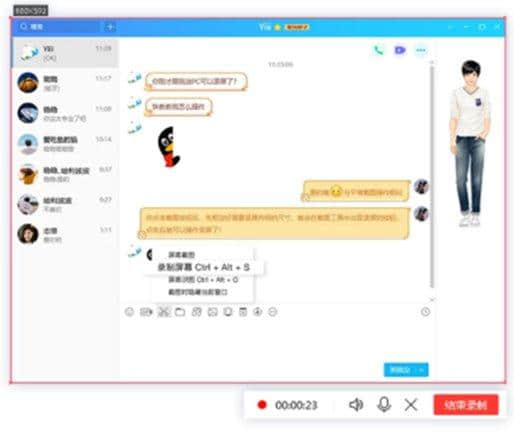This screenshot has height=432, width=514.
Task: Click the search field in the sidebar
Action: tap(57, 27)
